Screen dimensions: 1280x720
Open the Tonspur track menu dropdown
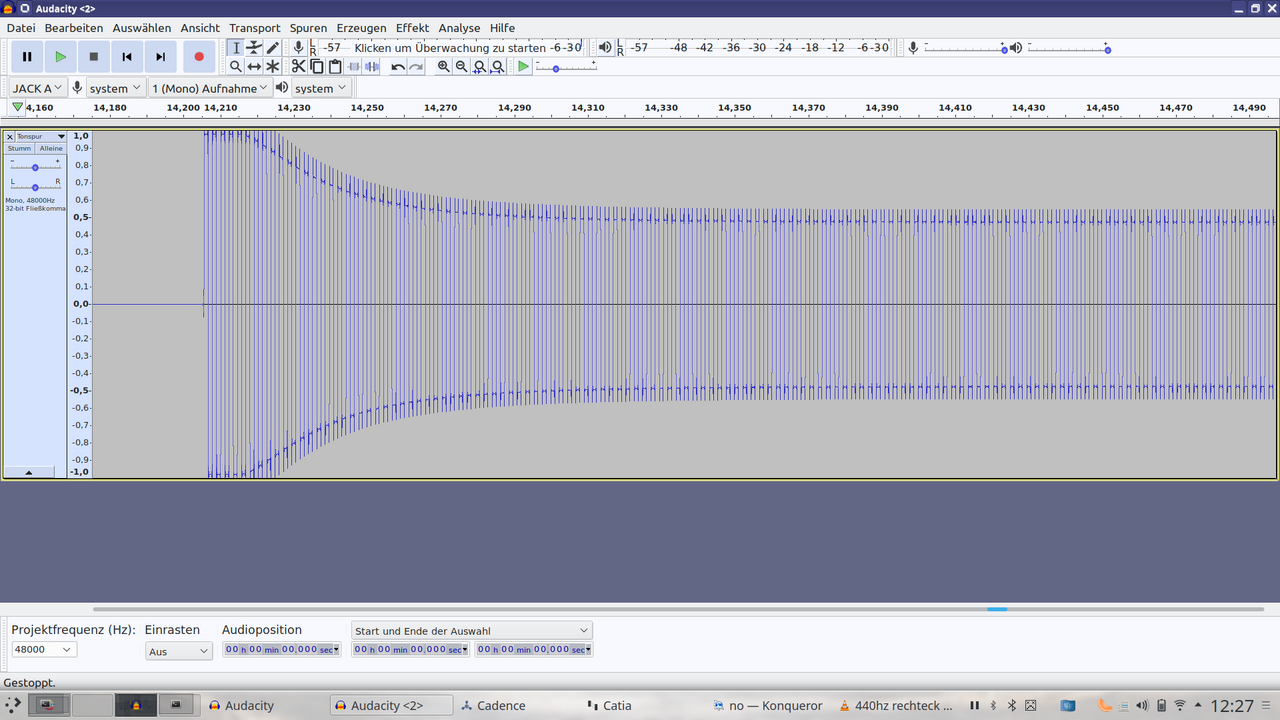41,136
